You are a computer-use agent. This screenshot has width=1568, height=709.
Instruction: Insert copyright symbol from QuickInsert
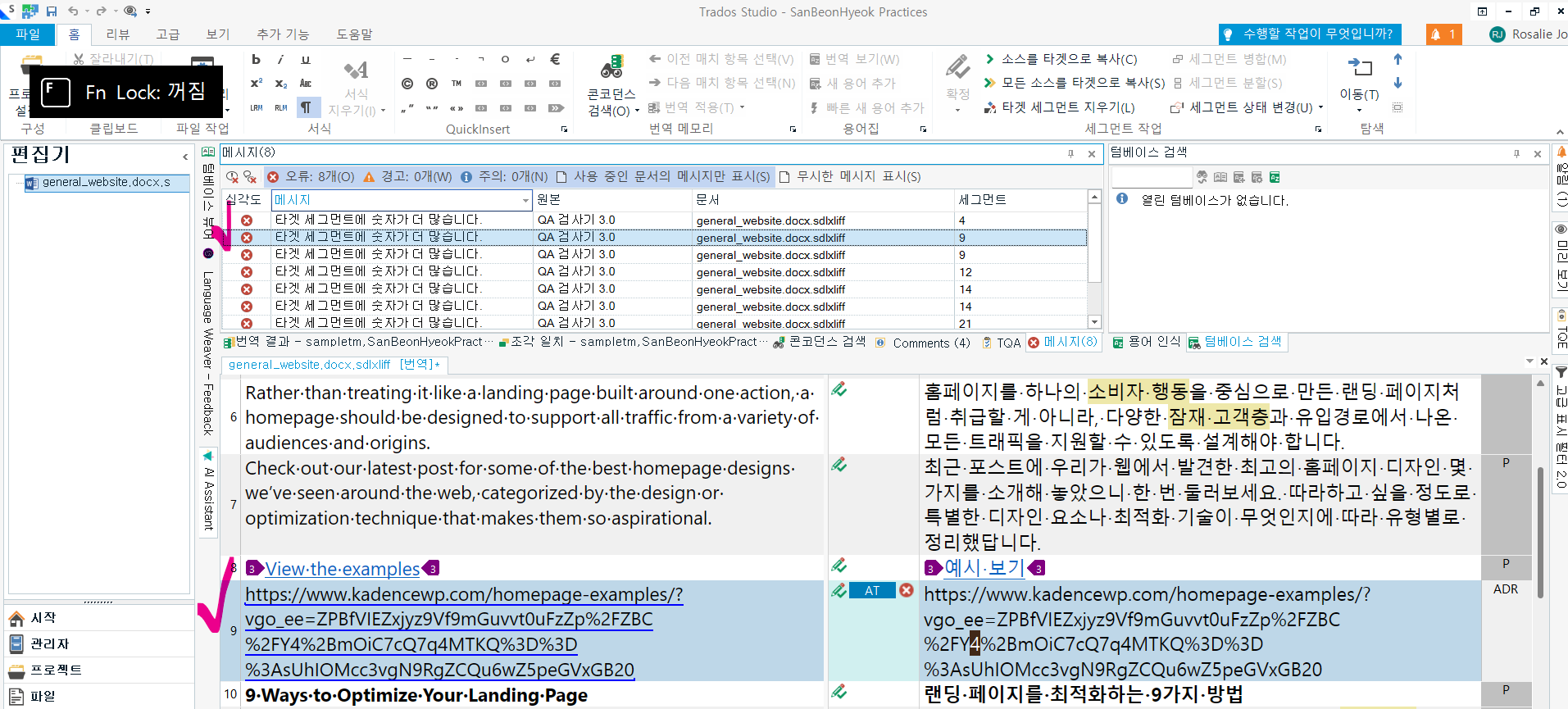coord(407,84)
